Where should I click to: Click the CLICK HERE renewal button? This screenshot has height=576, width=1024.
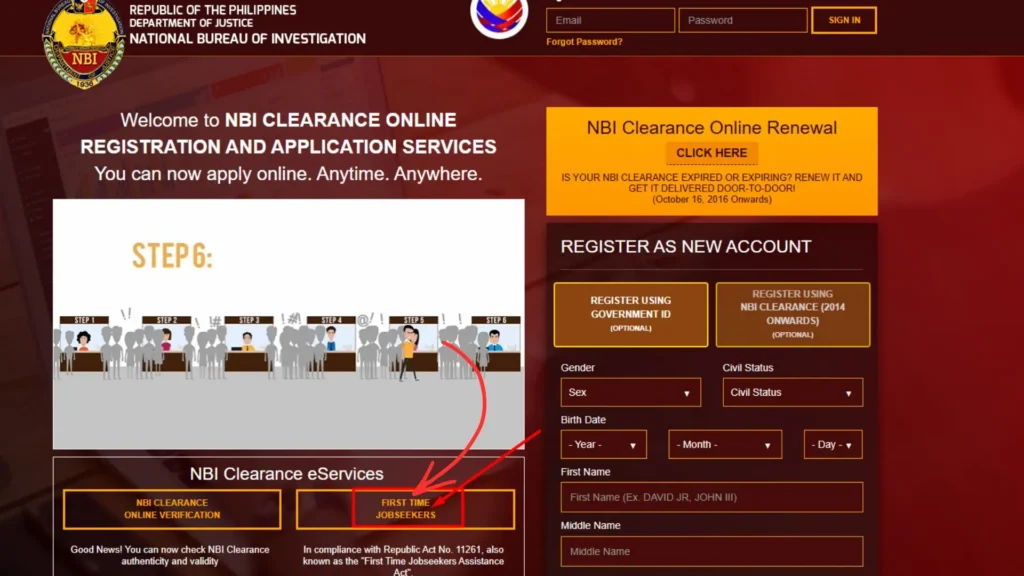[711, 153]
